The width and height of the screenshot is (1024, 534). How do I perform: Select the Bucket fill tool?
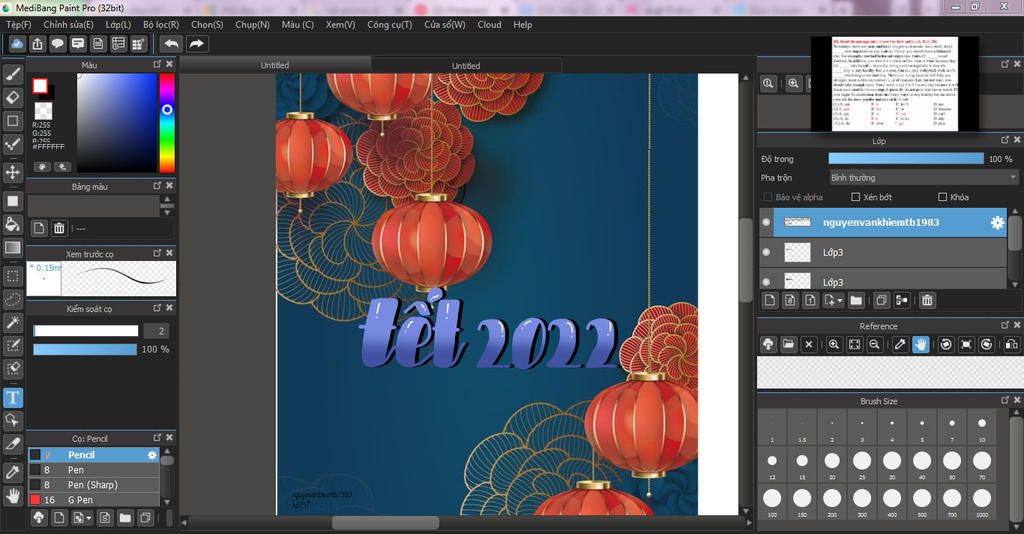click(12, 225)
